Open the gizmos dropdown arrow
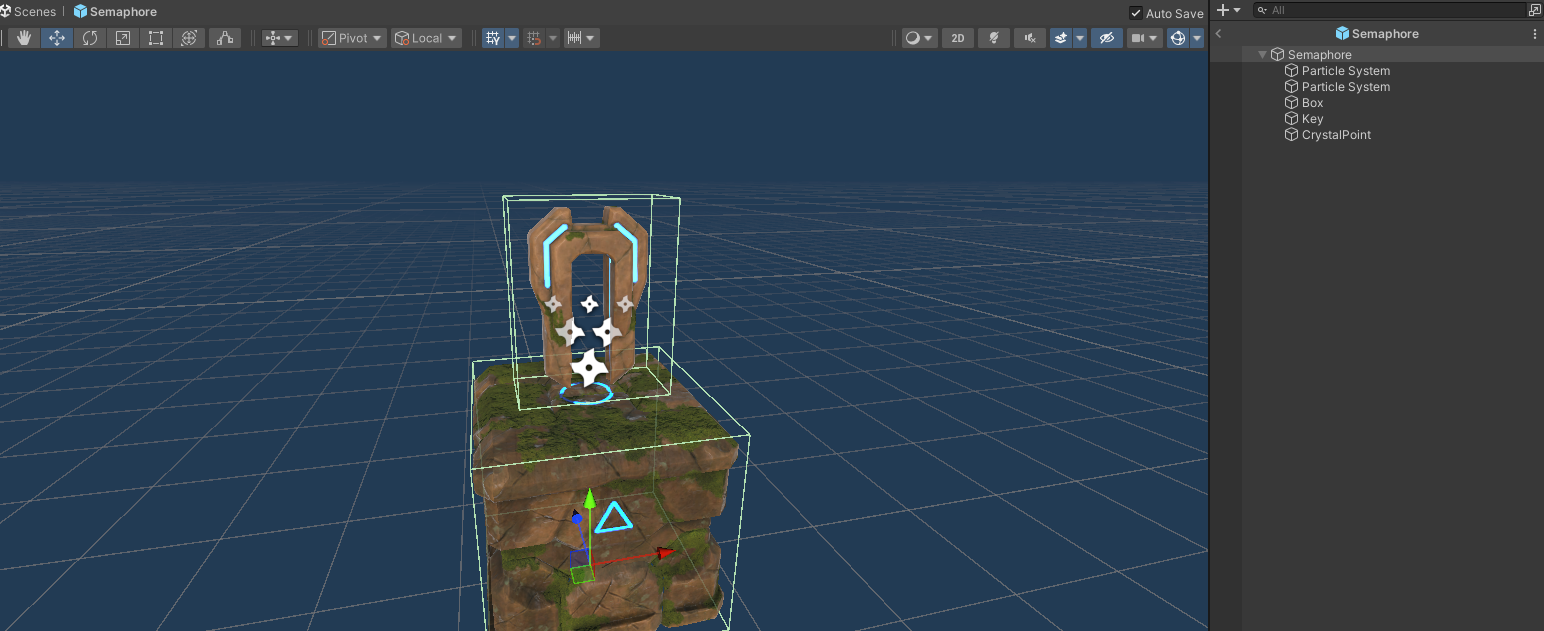The image size is (1544, 631). pos(1197,38)
